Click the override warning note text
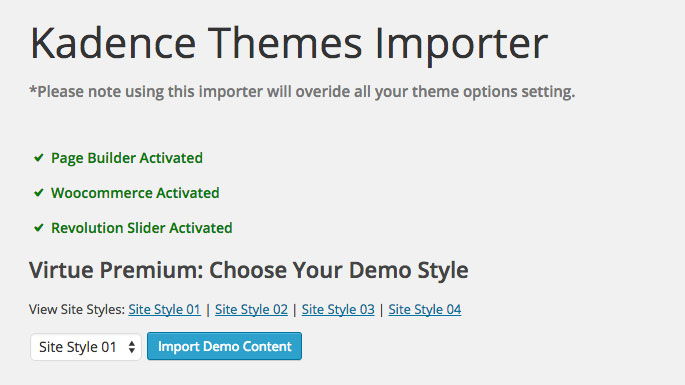The width and height of the screenshot is (685, 385). (302, 92)
